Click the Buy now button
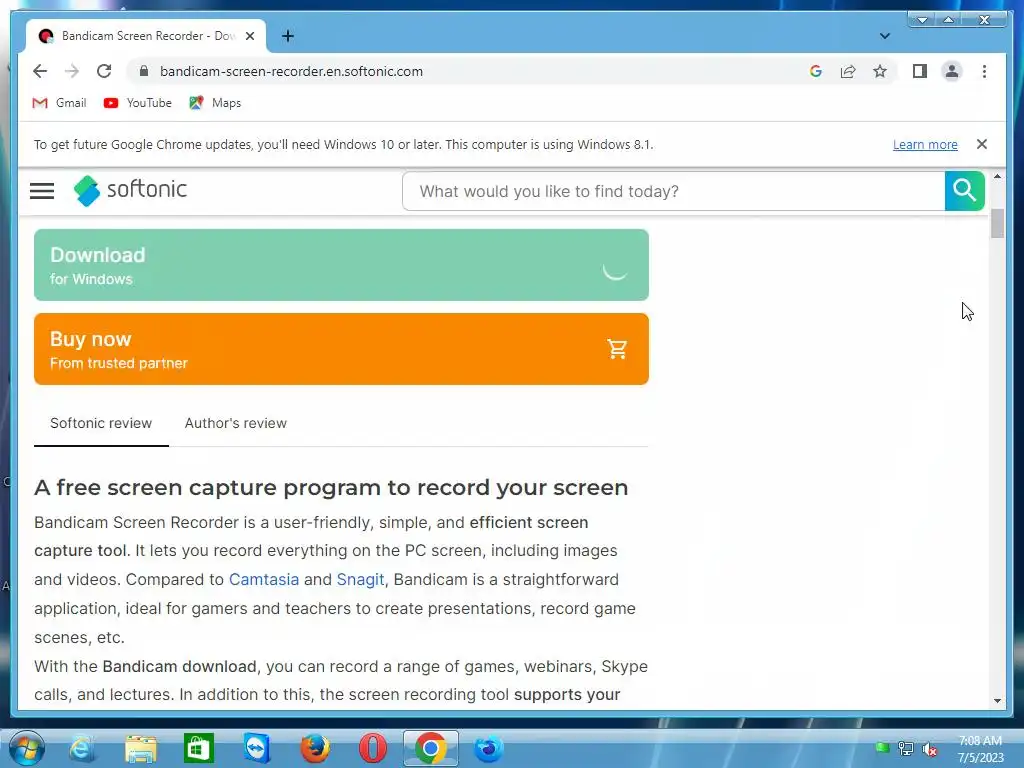 tap(341, 349)
